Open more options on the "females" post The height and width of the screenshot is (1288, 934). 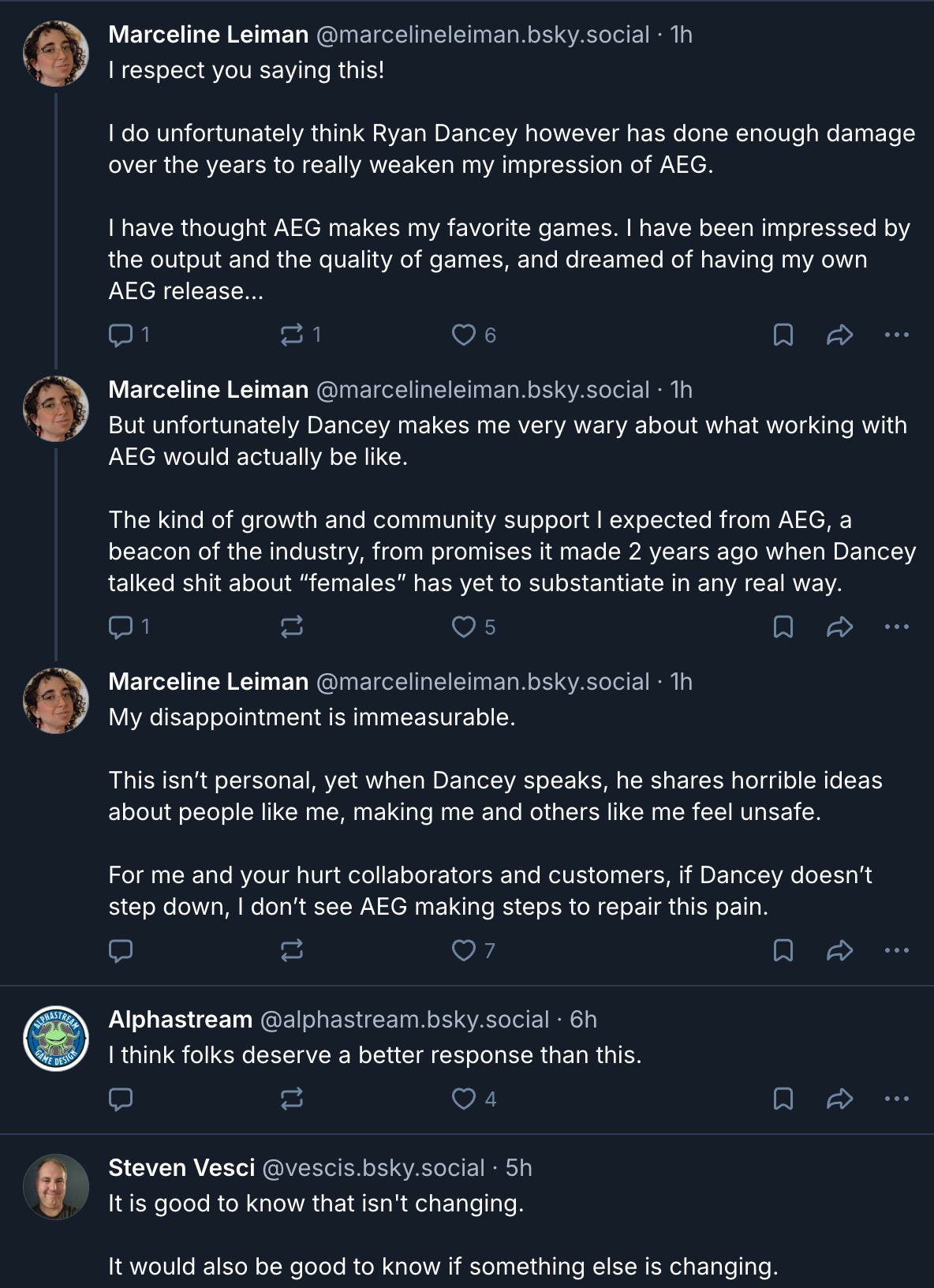tap(897, 627)
